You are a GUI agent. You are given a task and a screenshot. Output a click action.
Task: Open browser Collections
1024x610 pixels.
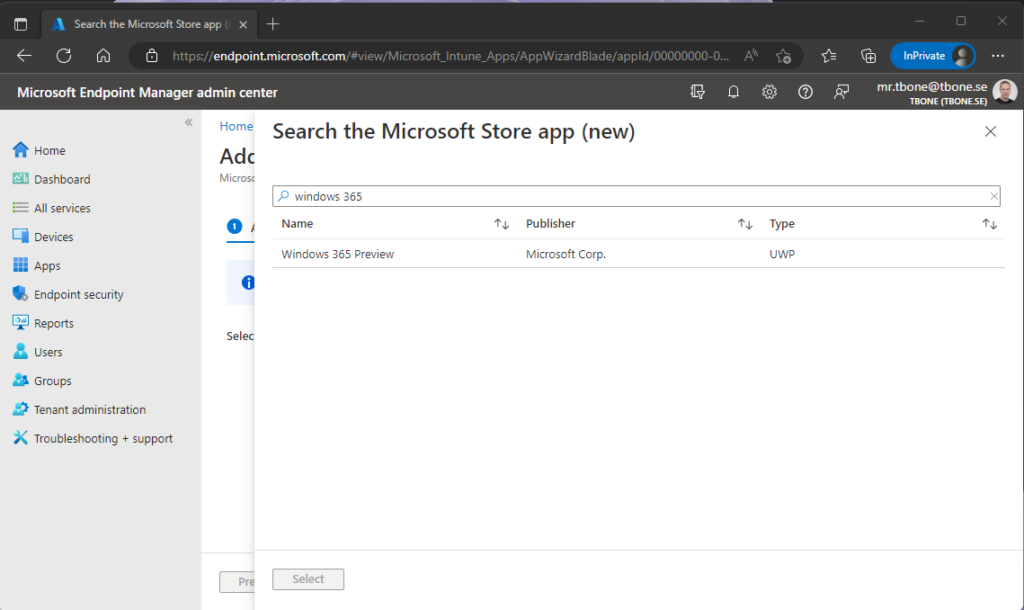[868, 56]
